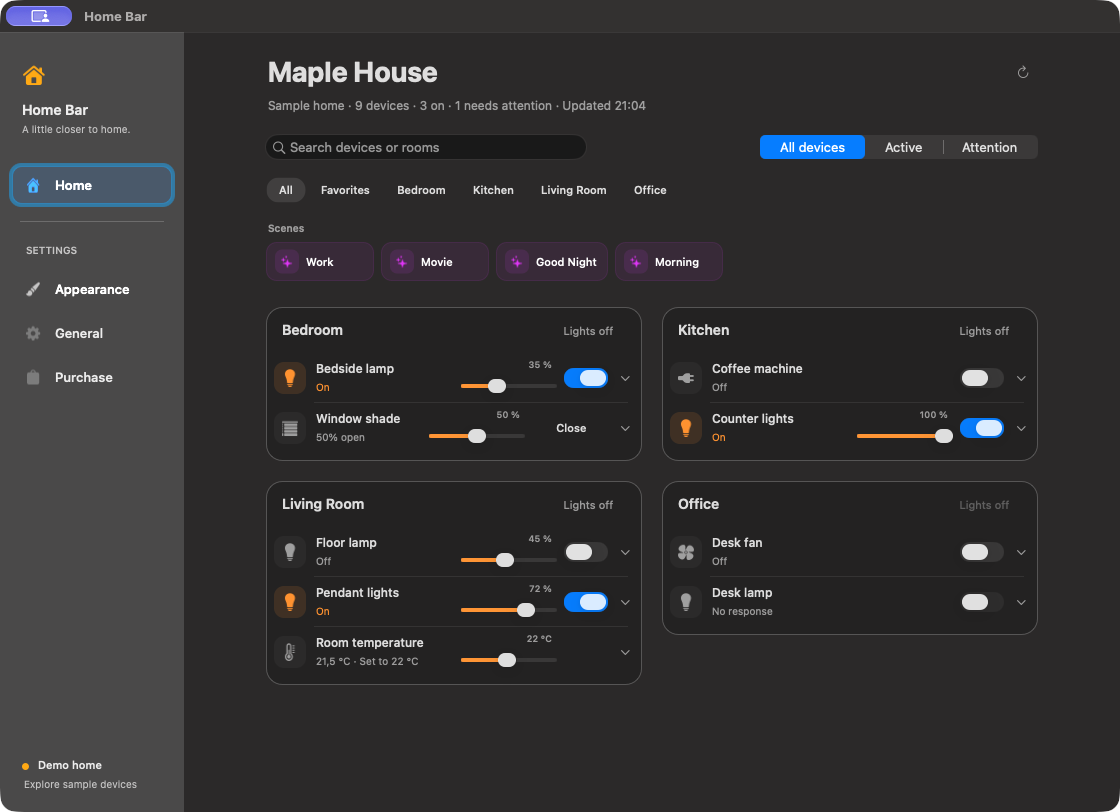Turn off the Counter lights switch
The width and height of the screenshot is (1120, 812).
[981, 428]
